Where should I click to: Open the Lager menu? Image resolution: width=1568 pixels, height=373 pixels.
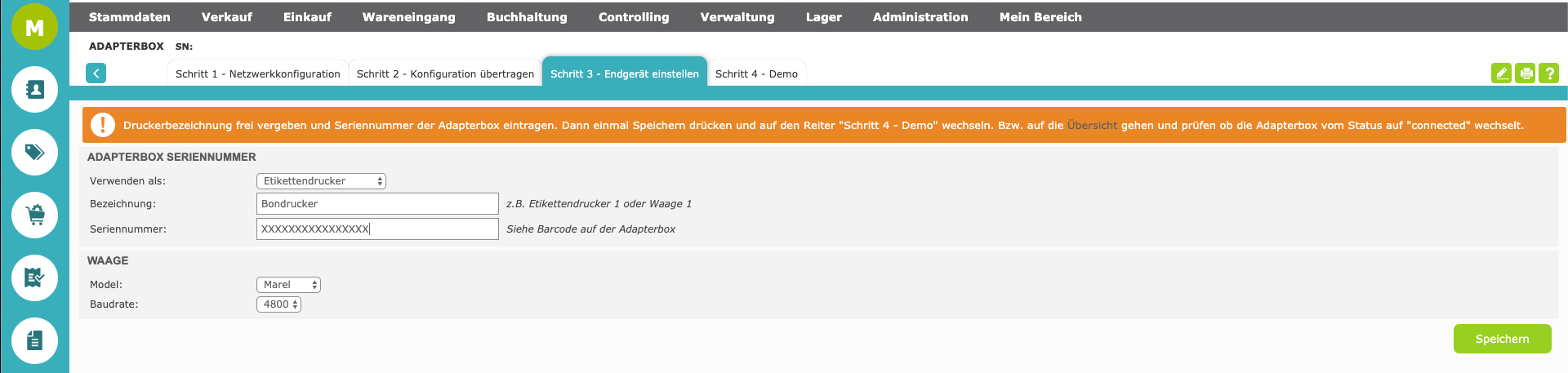point(823,17)
